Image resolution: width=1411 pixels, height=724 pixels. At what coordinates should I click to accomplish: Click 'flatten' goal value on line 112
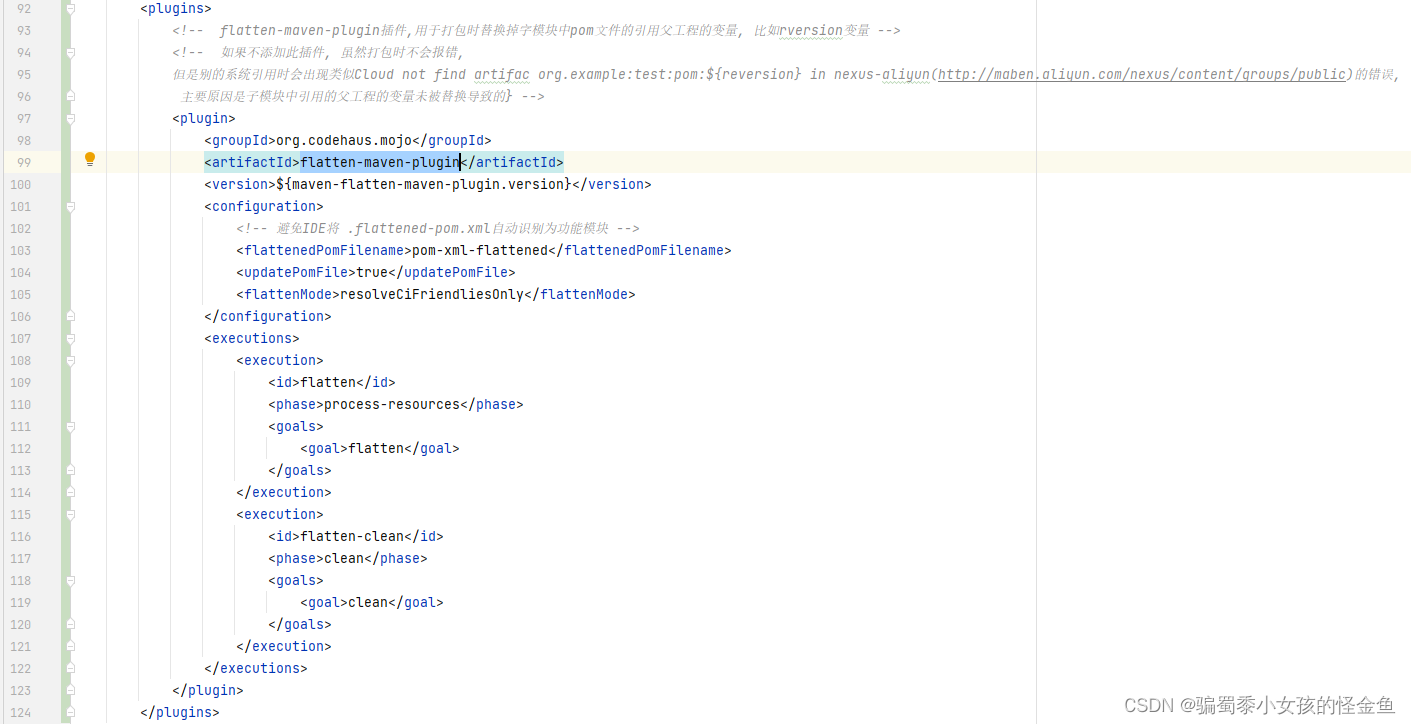point(376,448)
